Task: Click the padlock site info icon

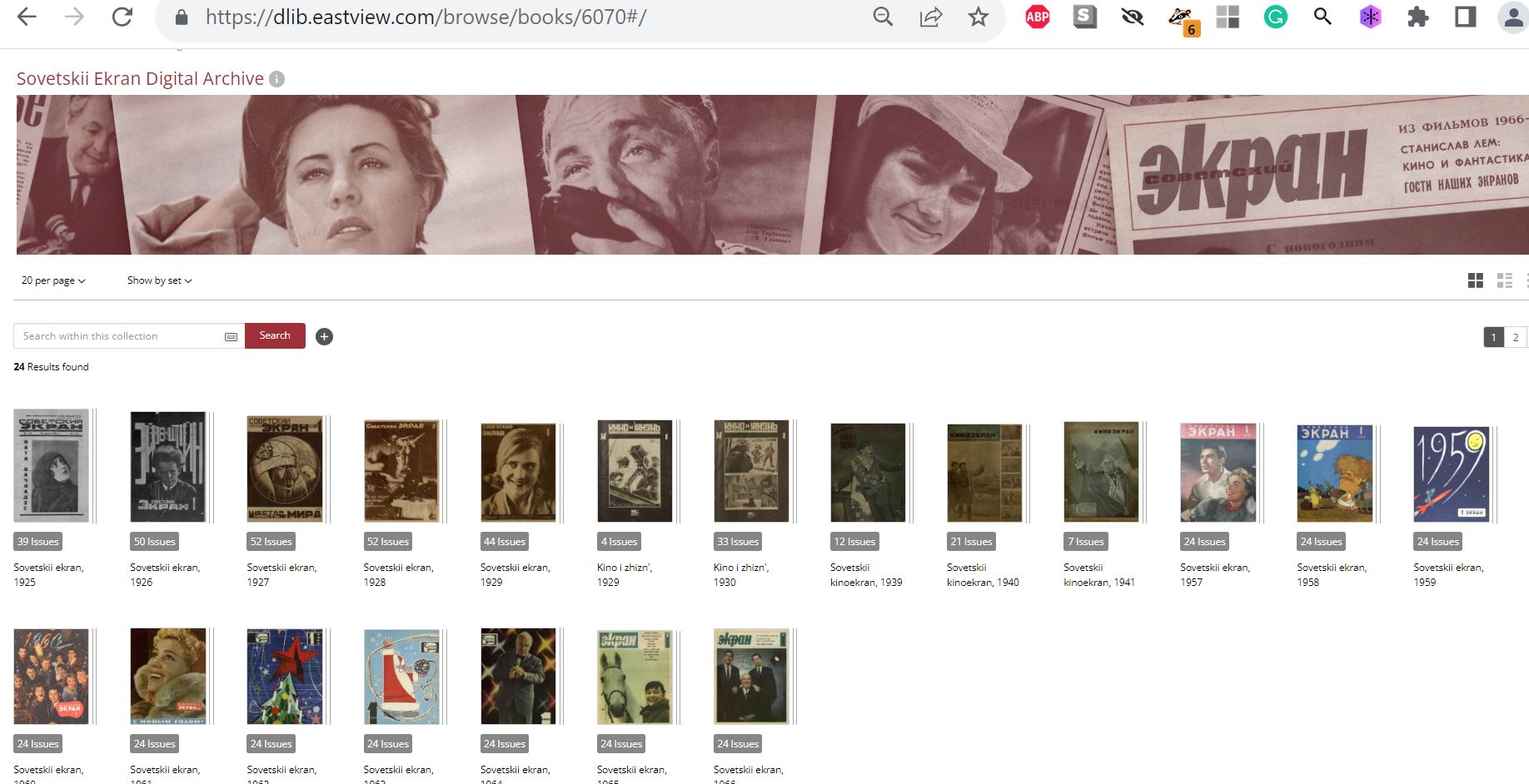Action: tap(182, 17)
